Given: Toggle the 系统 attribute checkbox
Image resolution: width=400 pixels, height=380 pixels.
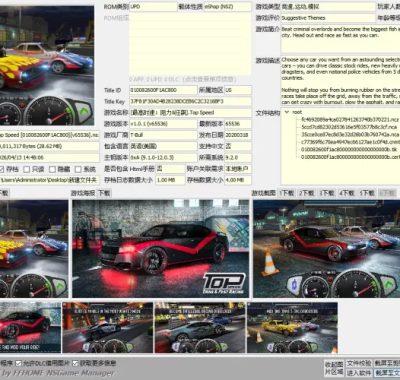Looking at the screenshot, I should coord(78,169).
